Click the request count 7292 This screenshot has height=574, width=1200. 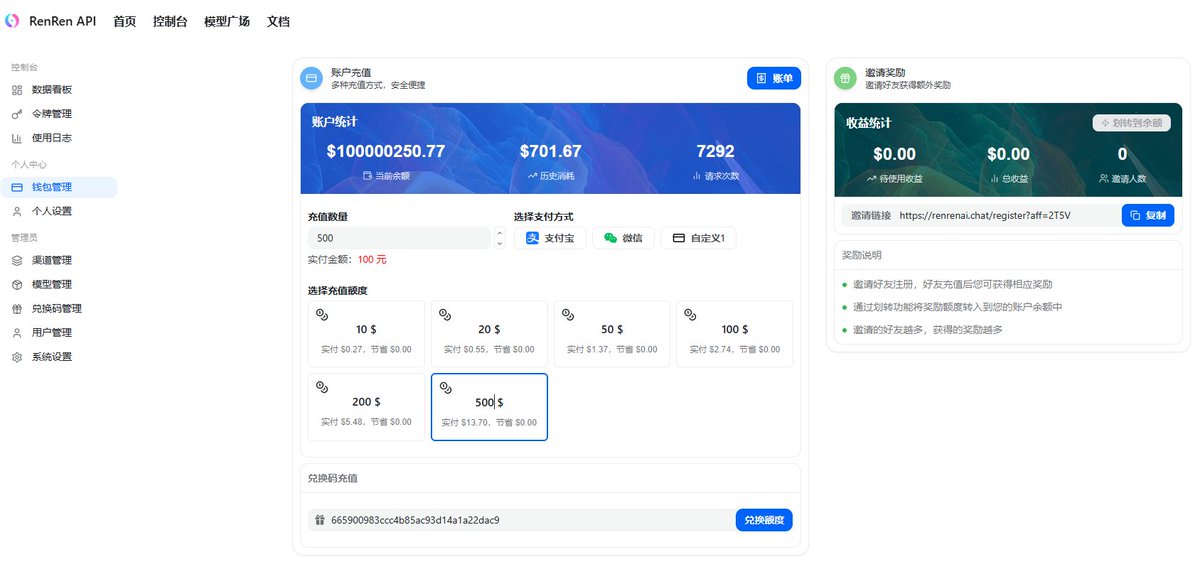point(715,152)
